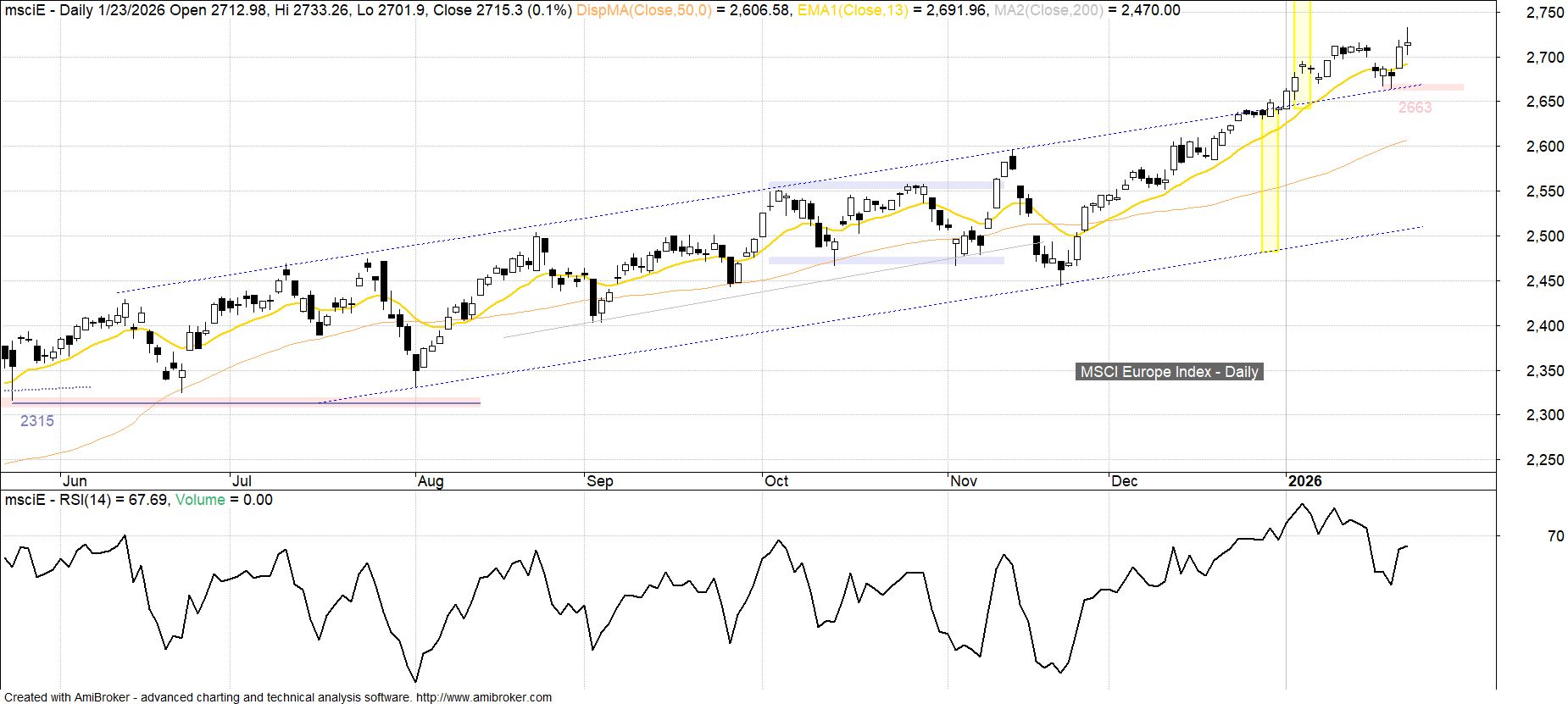Select the EMA1(Close,13) legend label
1568x704 pixels.
(x=854, y=10)
